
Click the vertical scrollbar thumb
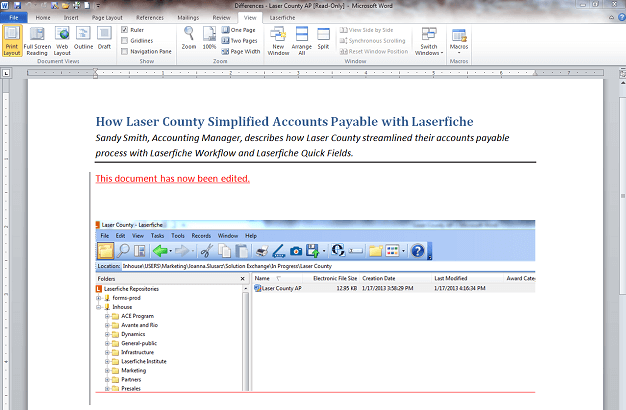click(623, 196)
